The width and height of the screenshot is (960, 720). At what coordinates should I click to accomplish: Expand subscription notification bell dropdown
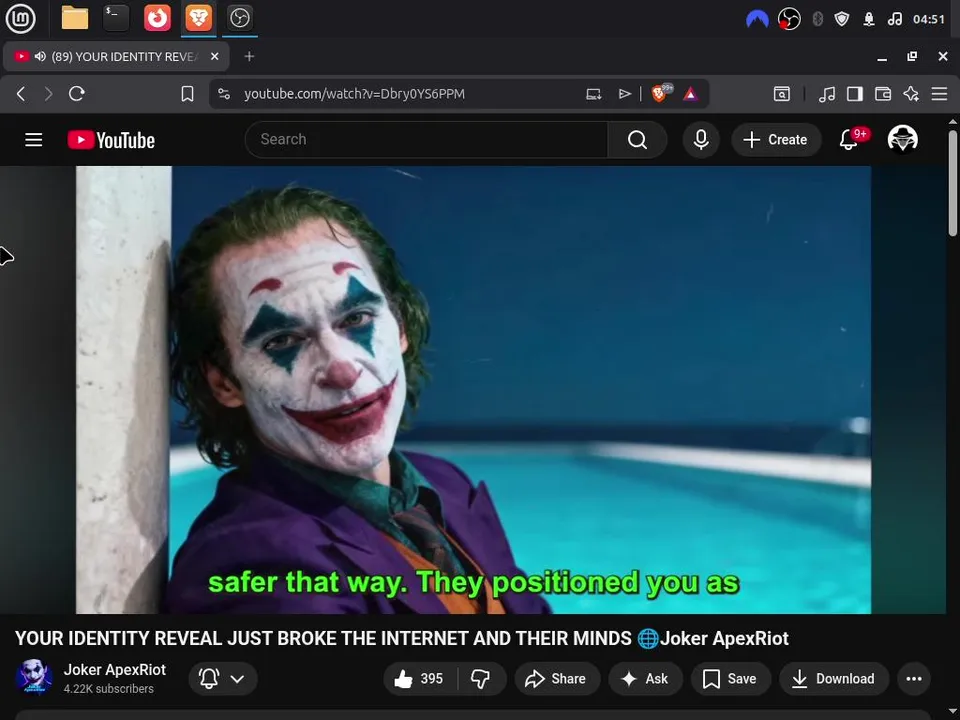222,678
